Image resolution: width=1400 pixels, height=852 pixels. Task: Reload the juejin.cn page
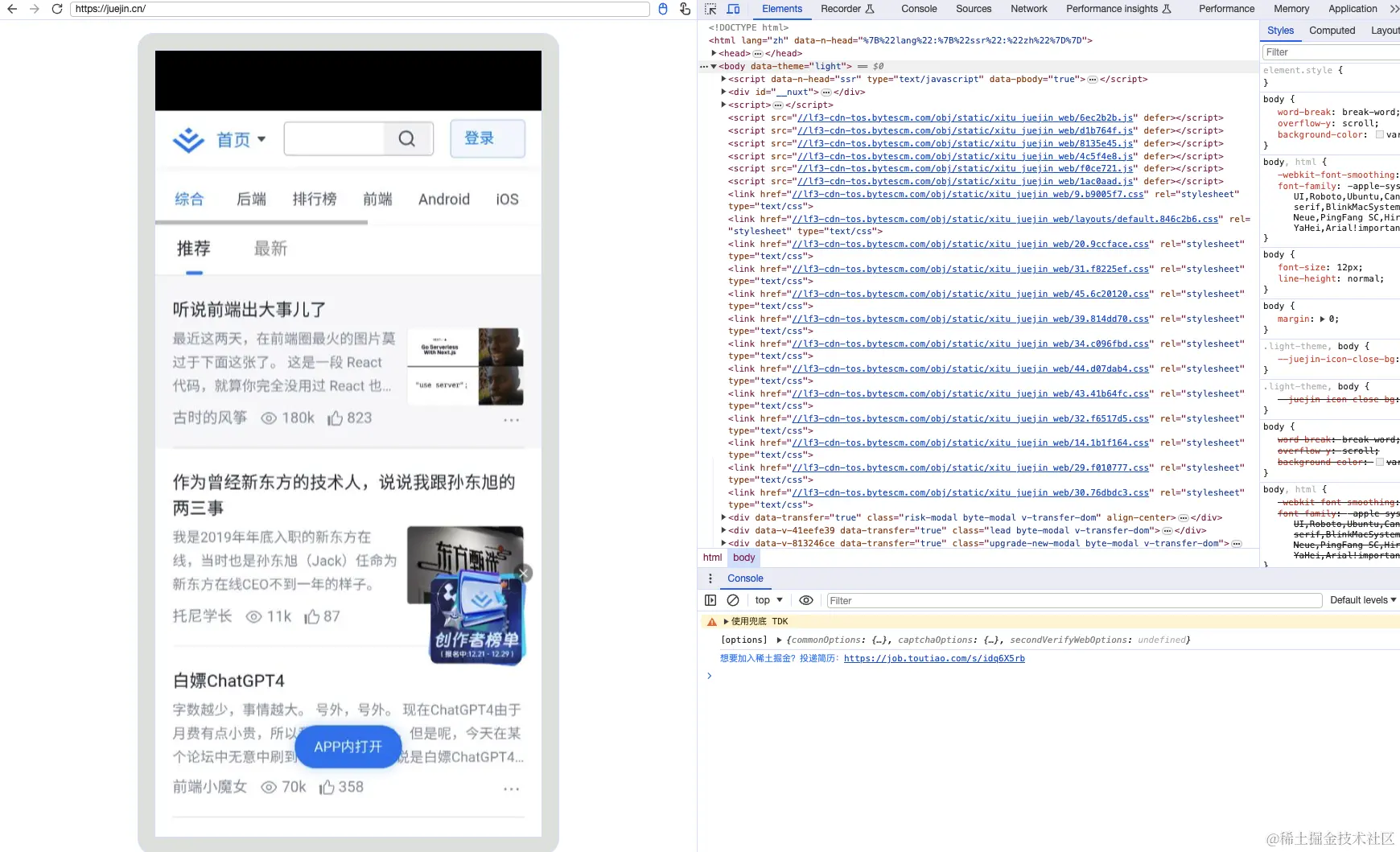coord(57,9)
